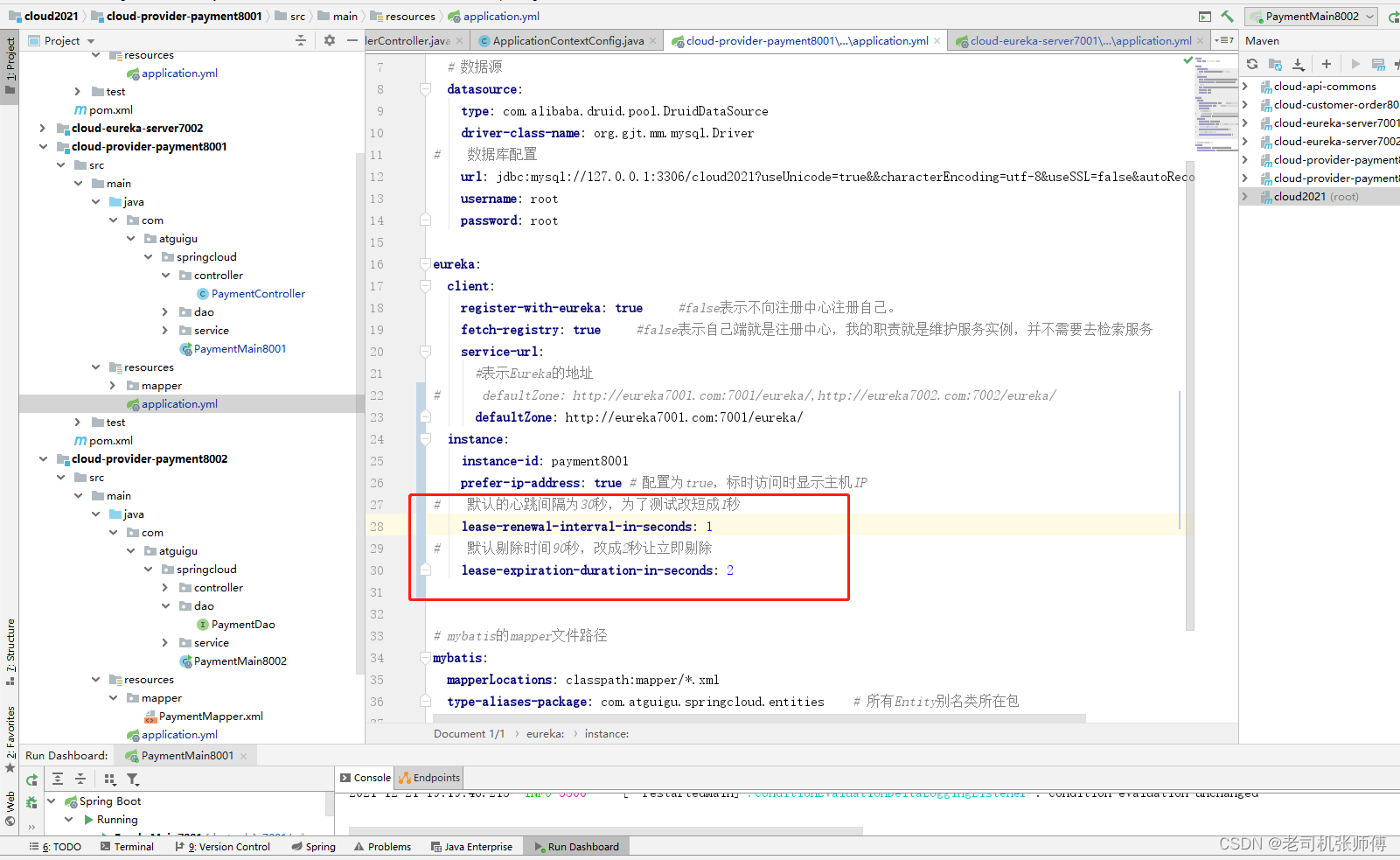
Task: Click the Add Maven Projects plus icon
Action: coord(1327,64)
